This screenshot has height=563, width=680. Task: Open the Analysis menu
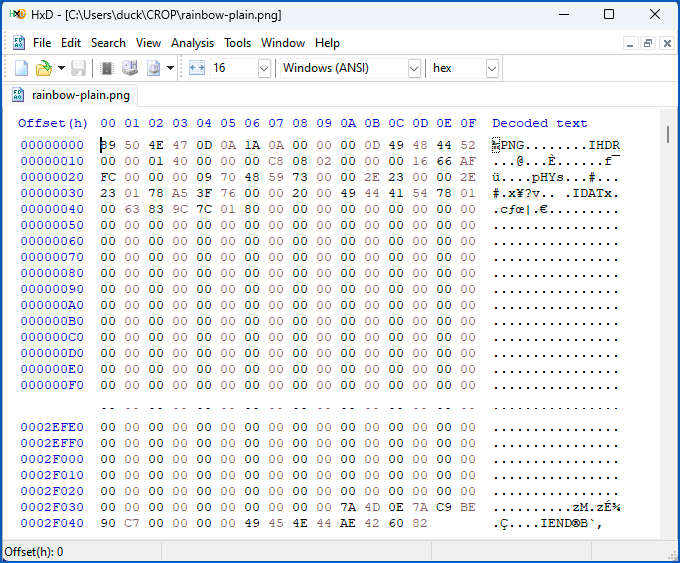click(192, 43)
